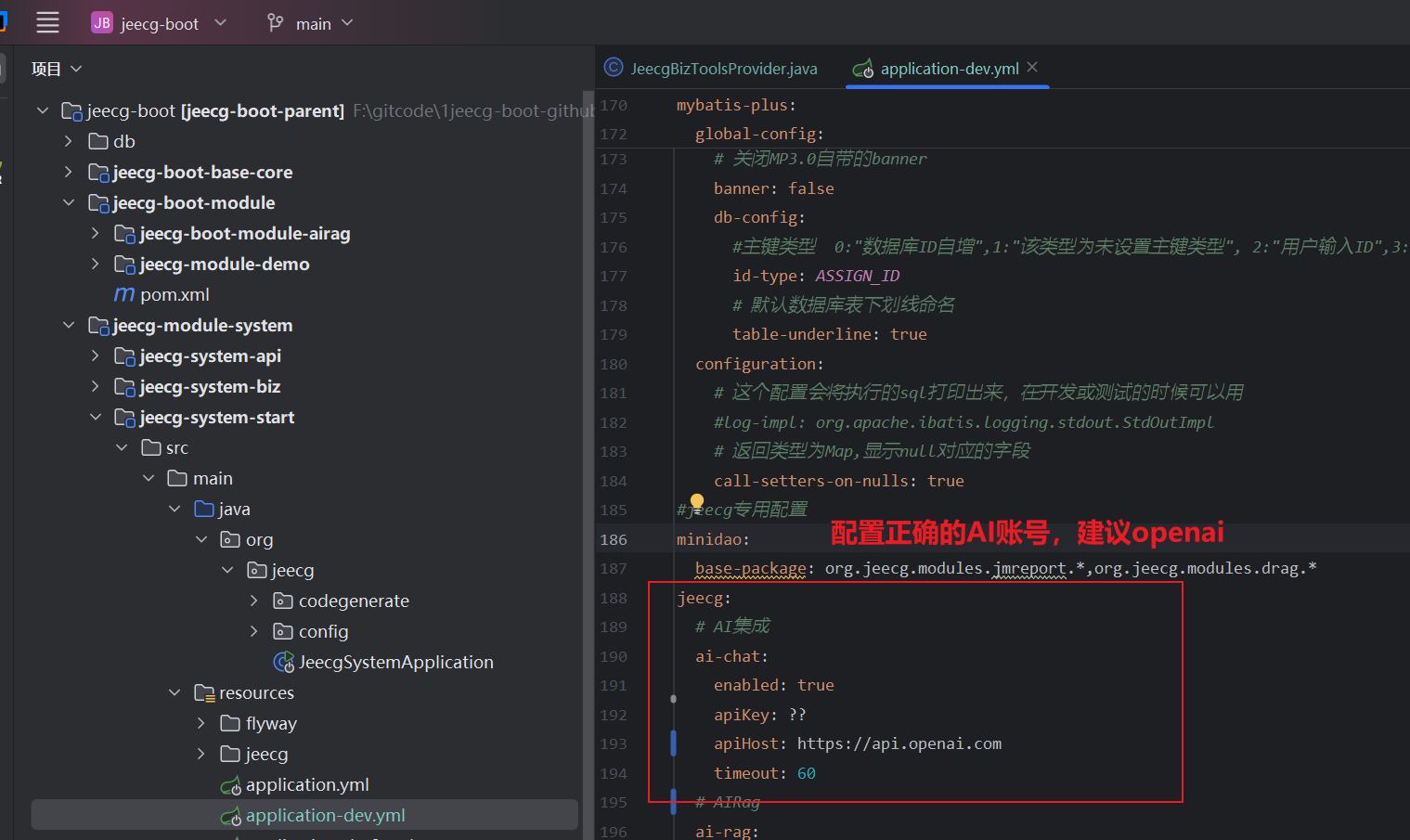Expand the config package
Viewport: 1410px width, 840px height.
(254, 631)
